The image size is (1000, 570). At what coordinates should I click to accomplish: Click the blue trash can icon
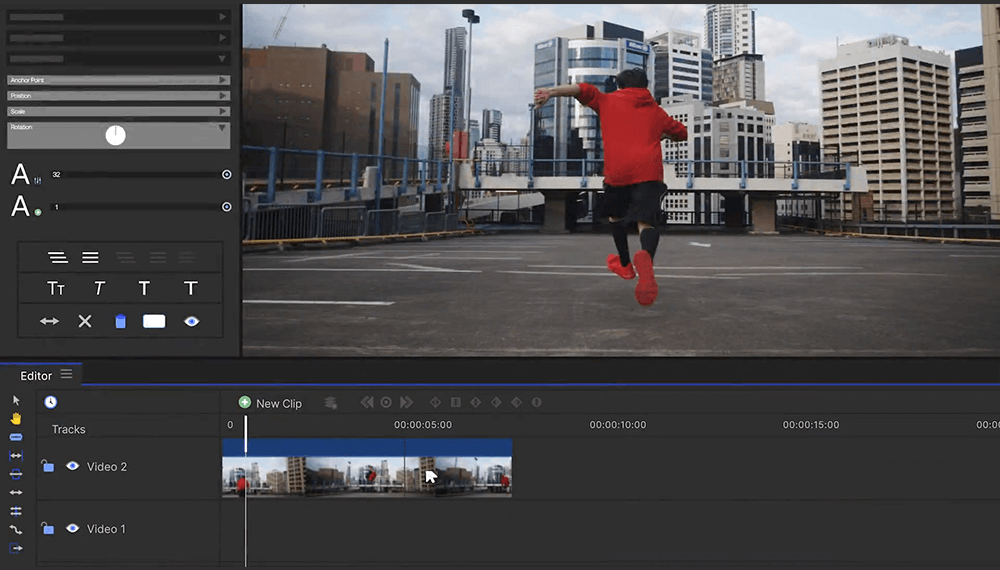(121, 321)
